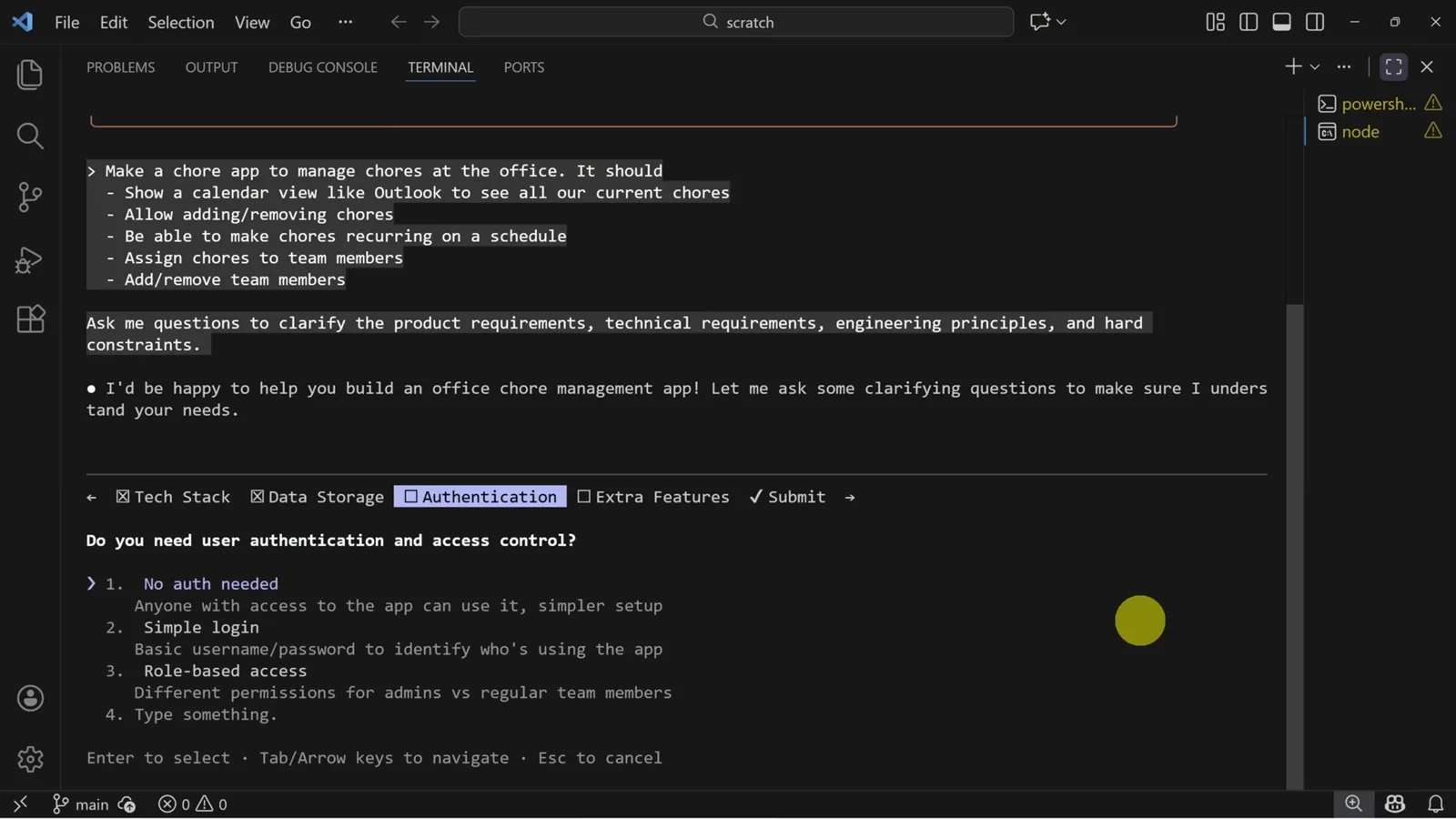
Task: Select the Tech Stack step
Action: pos(173,497)
